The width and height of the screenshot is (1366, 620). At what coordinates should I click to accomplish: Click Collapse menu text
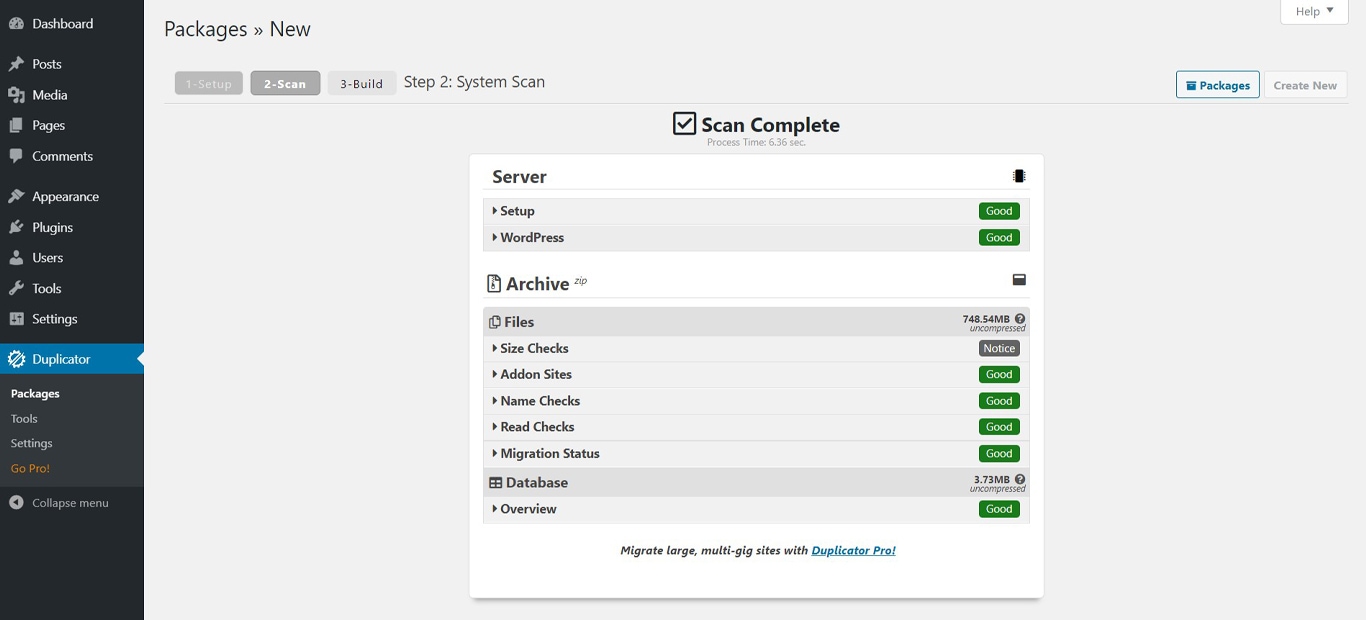[x=70, y=503]
